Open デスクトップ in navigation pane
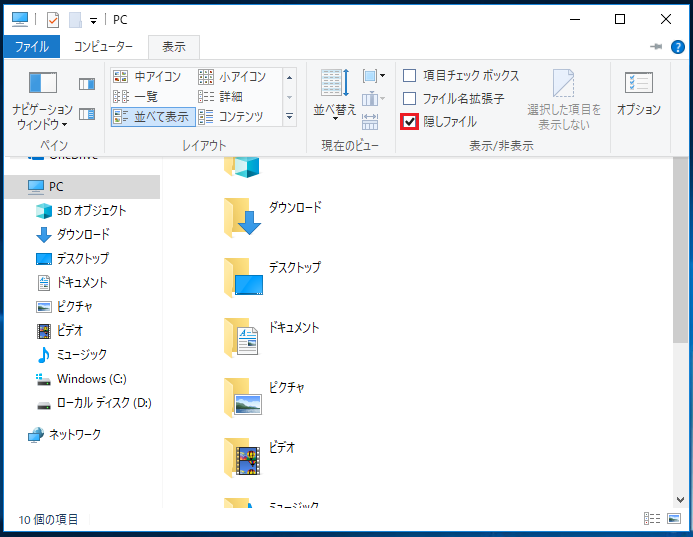The width and height of the screenshot is (693, 537). (x=82, y=258)
